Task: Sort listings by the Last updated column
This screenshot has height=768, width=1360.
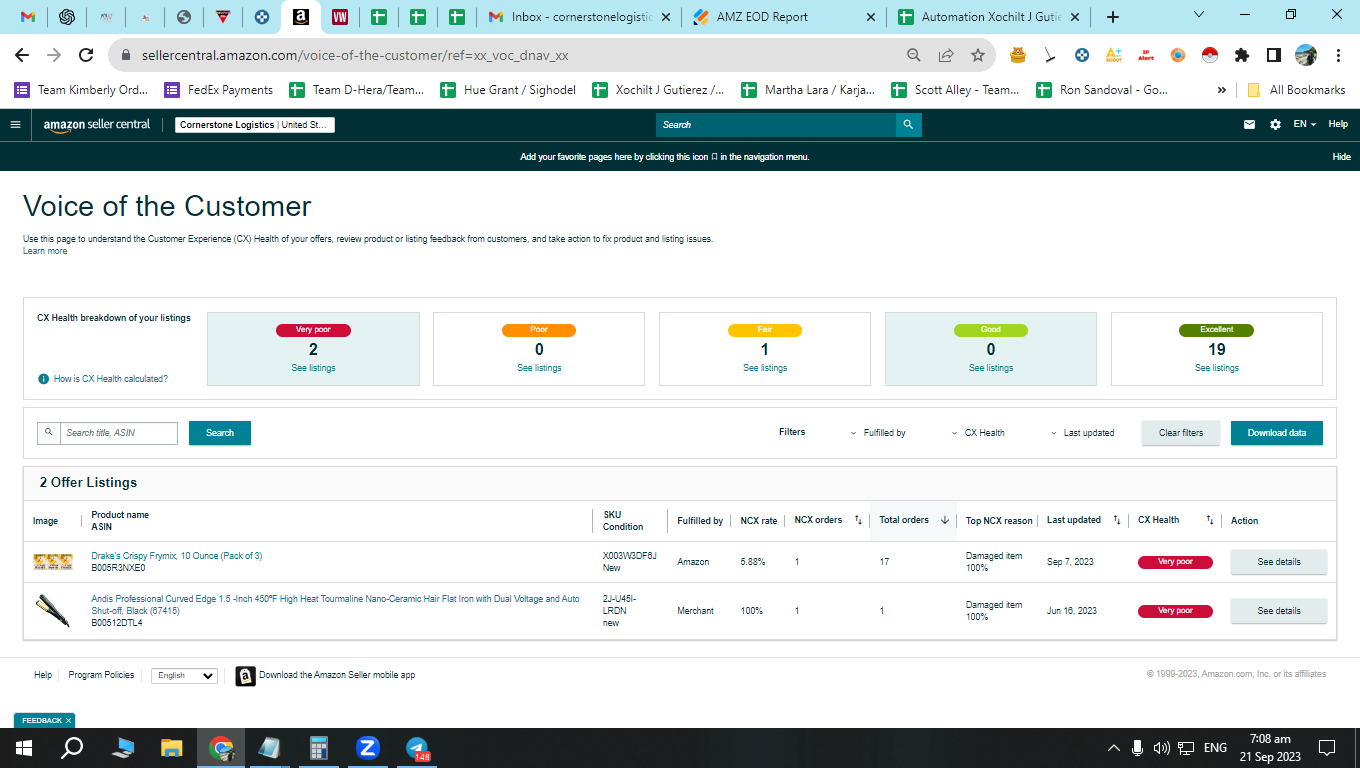Action: click(x=1116, y=520)
